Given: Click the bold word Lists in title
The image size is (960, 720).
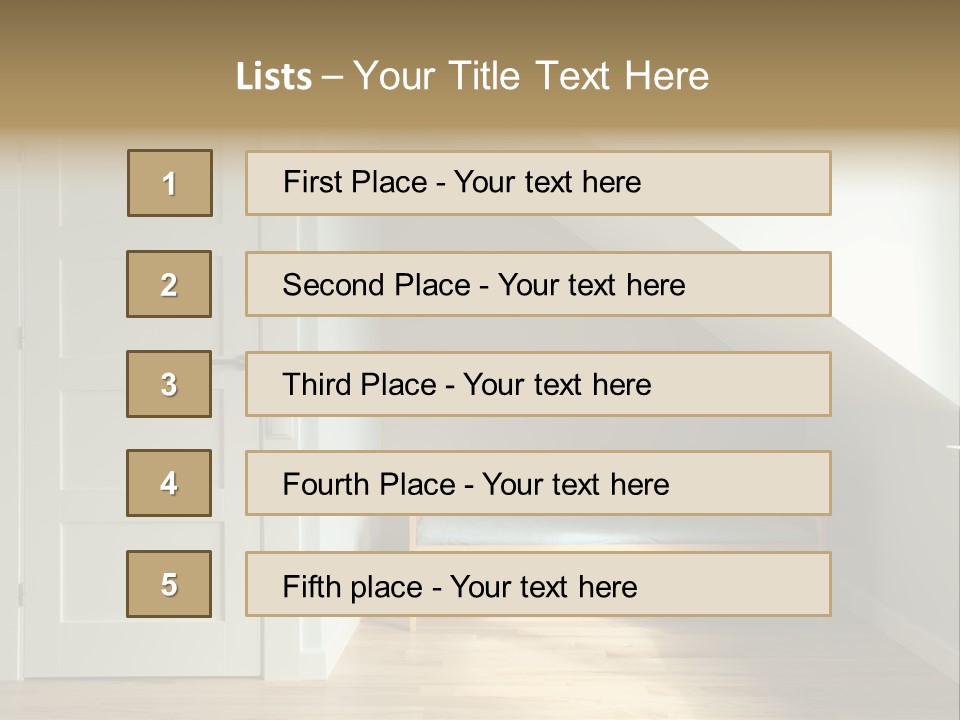Looking at the screenshot, I should [274, 77].
